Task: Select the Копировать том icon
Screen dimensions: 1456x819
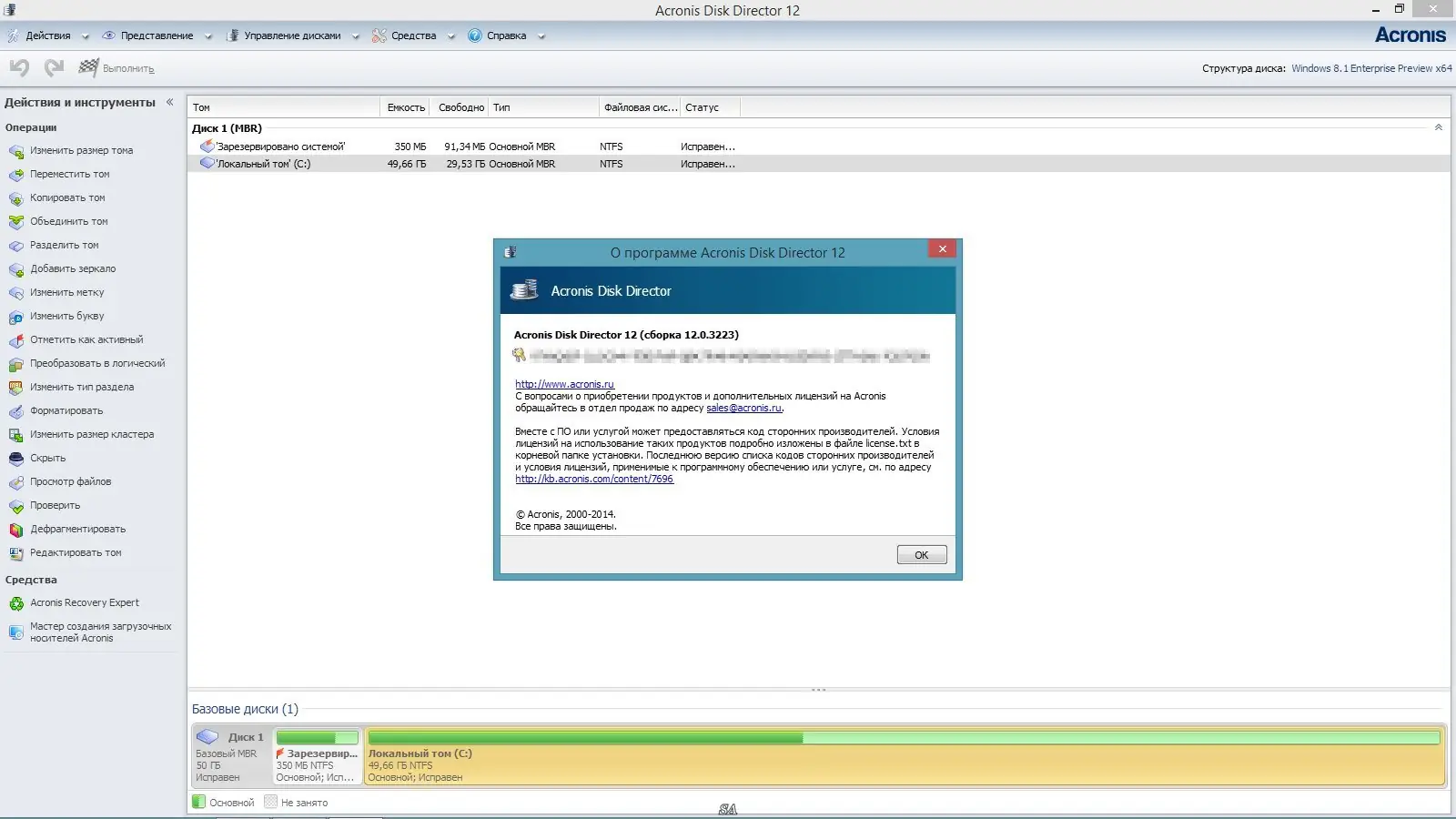Action: click(16, 198)
